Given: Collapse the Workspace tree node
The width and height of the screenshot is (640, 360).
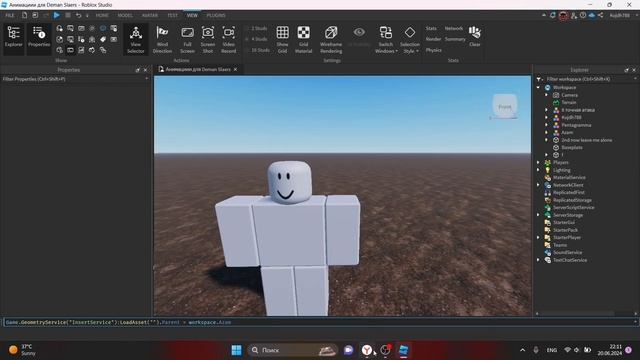Looking at the screenshot, I should (x=538, y=87).
